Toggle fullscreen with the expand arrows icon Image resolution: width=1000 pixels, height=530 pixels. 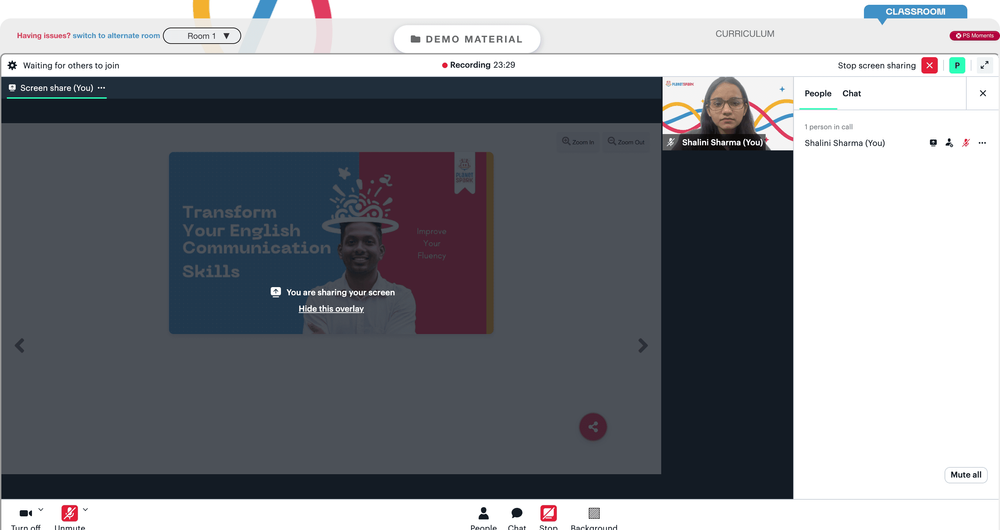(x=985, y=65)
